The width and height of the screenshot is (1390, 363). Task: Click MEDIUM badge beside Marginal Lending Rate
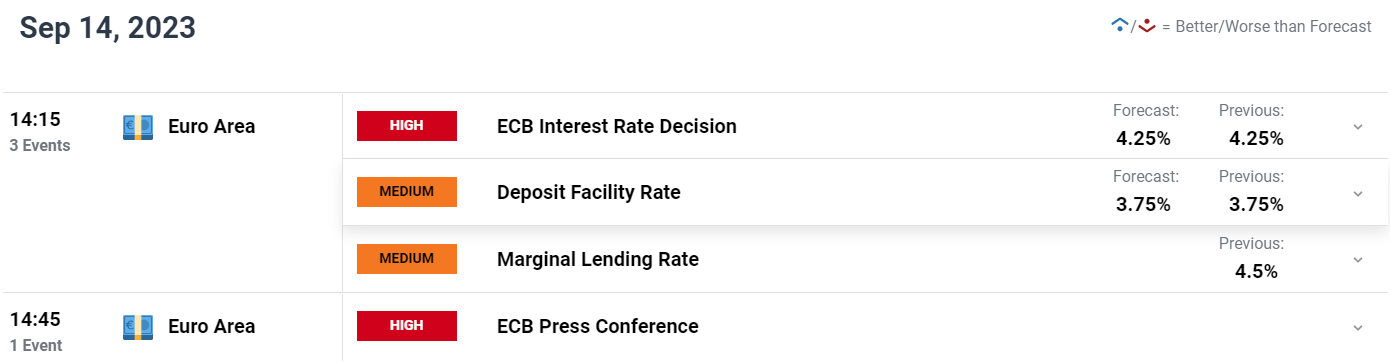pos(407,259)
